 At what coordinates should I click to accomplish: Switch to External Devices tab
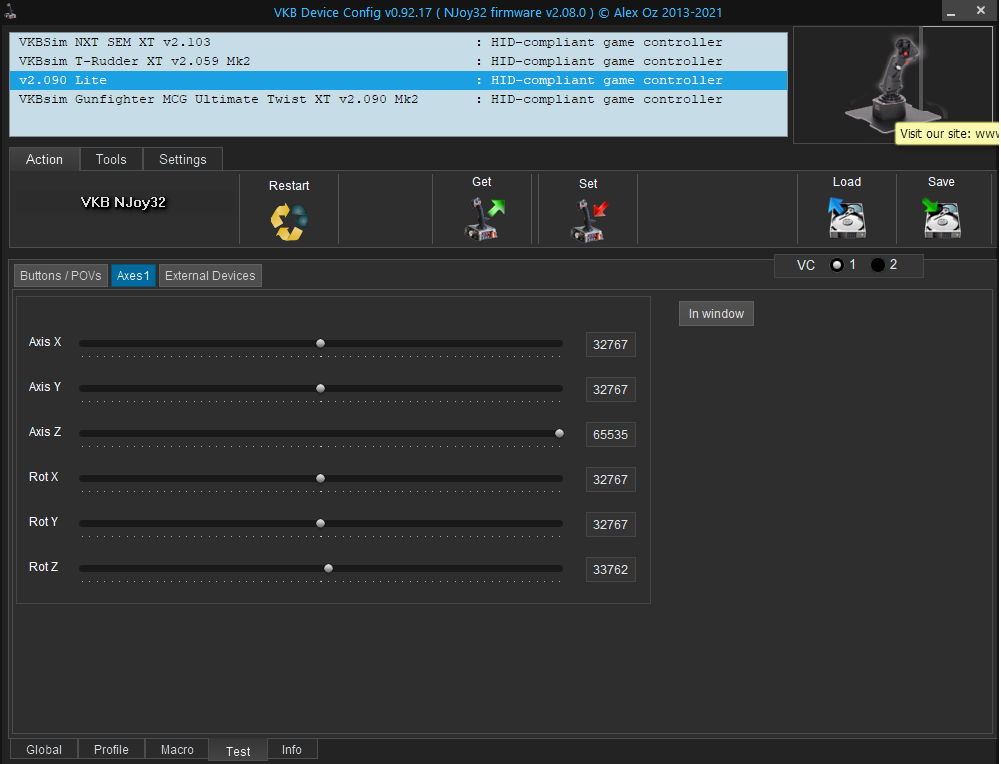pos(210,276)
